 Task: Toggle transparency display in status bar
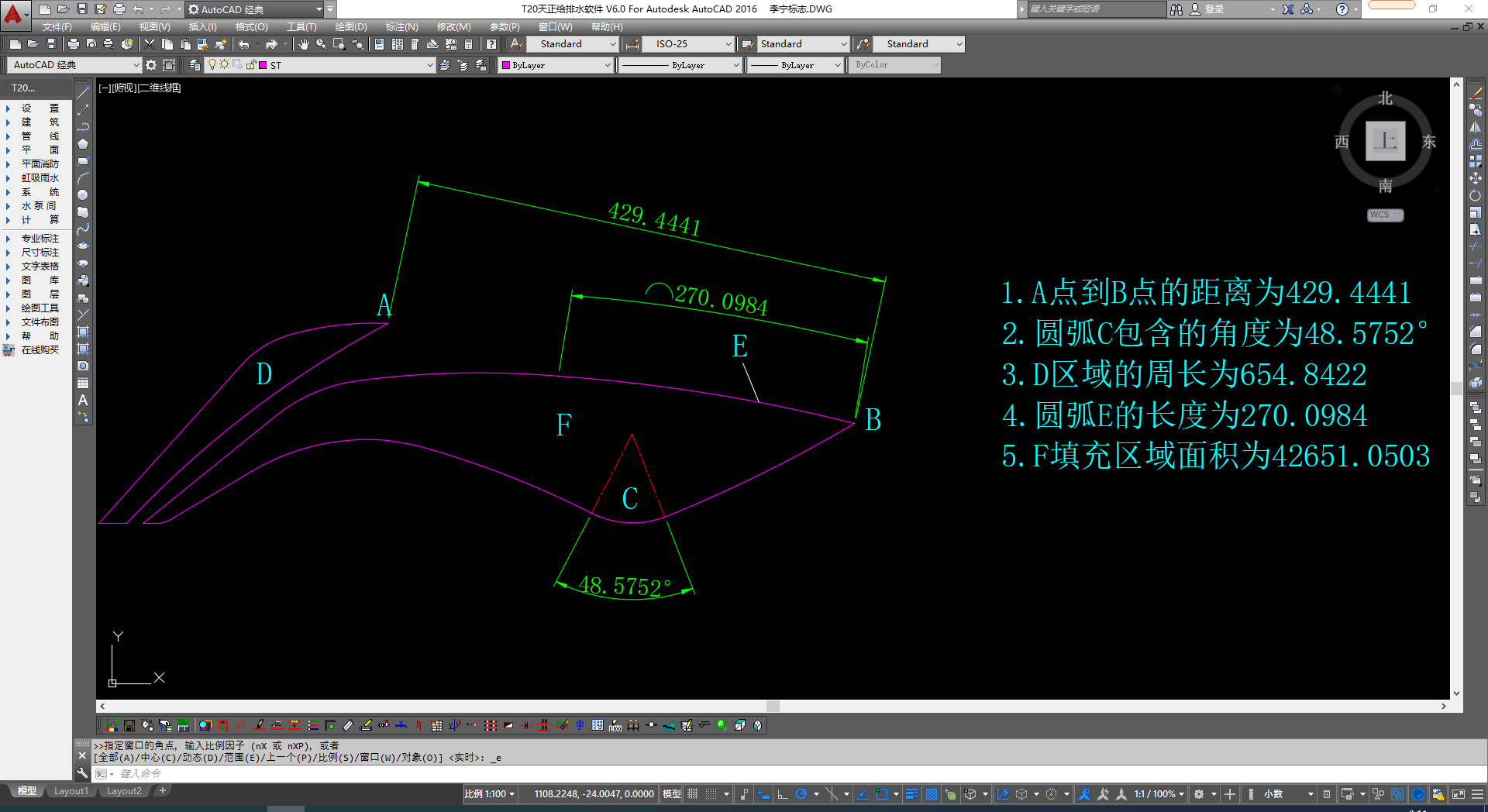tap(932, 794)
